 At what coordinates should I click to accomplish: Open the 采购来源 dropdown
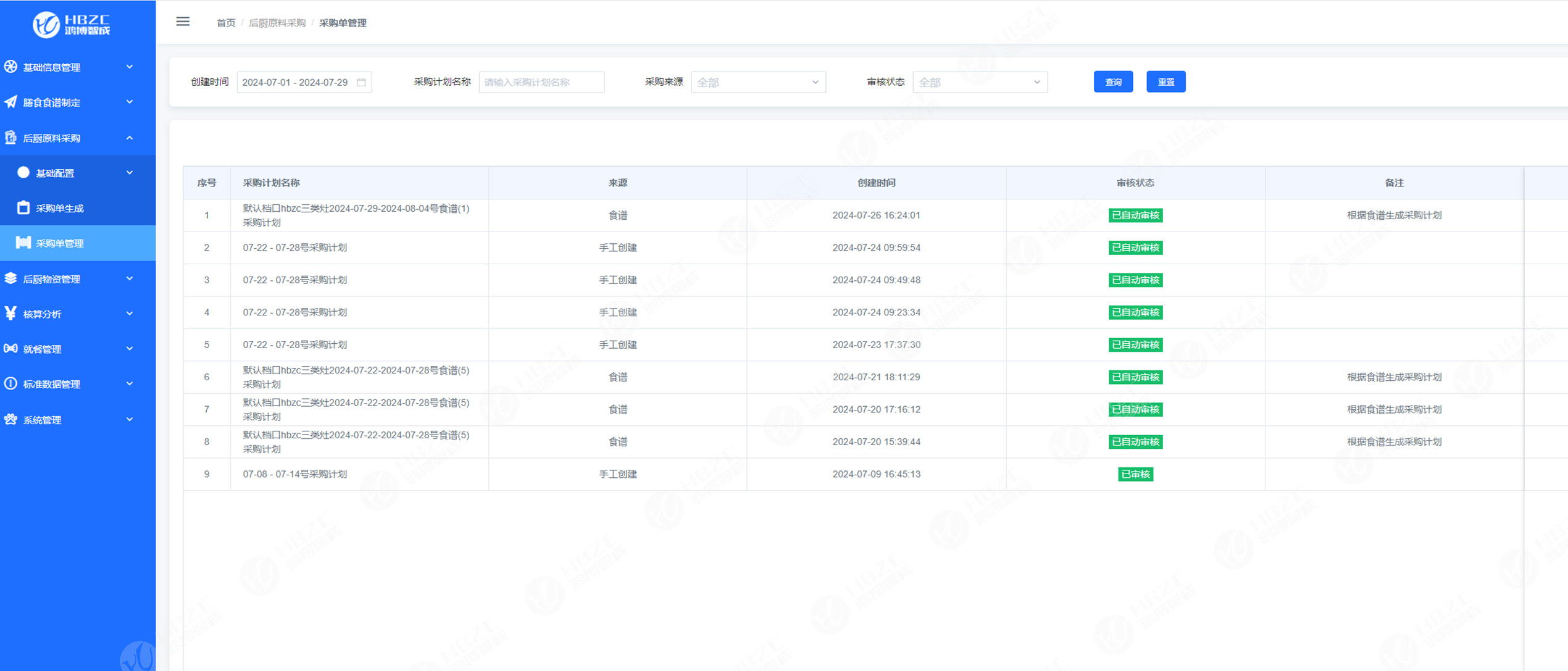(758, 82)
